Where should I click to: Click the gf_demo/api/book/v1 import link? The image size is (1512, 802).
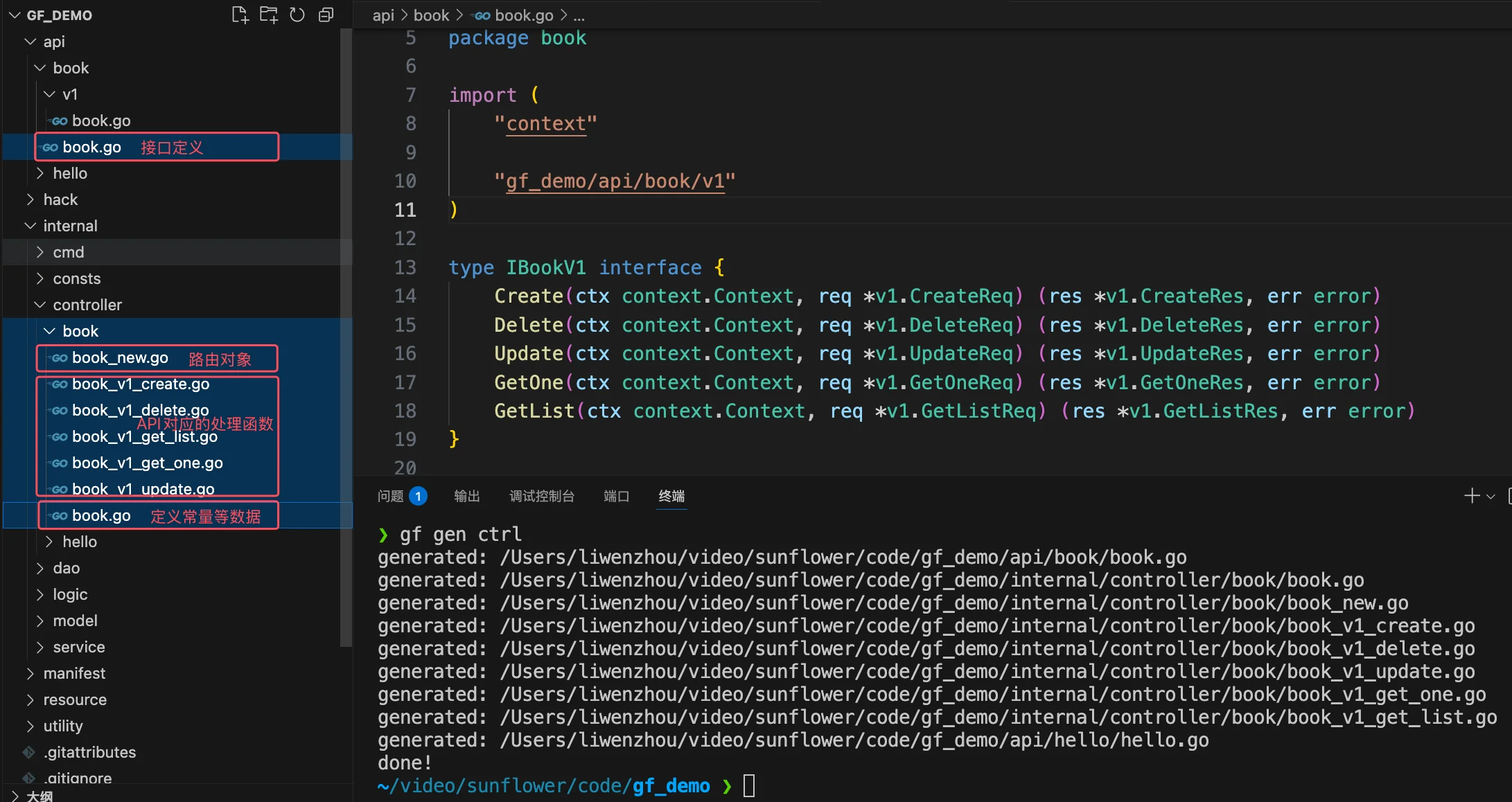pyautogui.click(x=615, y=181)
